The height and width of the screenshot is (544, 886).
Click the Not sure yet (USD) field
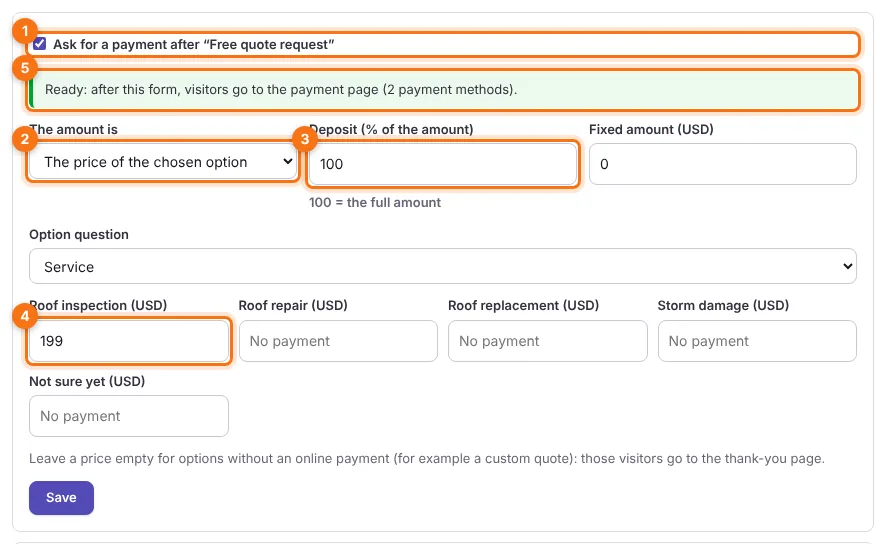[129, 416]
